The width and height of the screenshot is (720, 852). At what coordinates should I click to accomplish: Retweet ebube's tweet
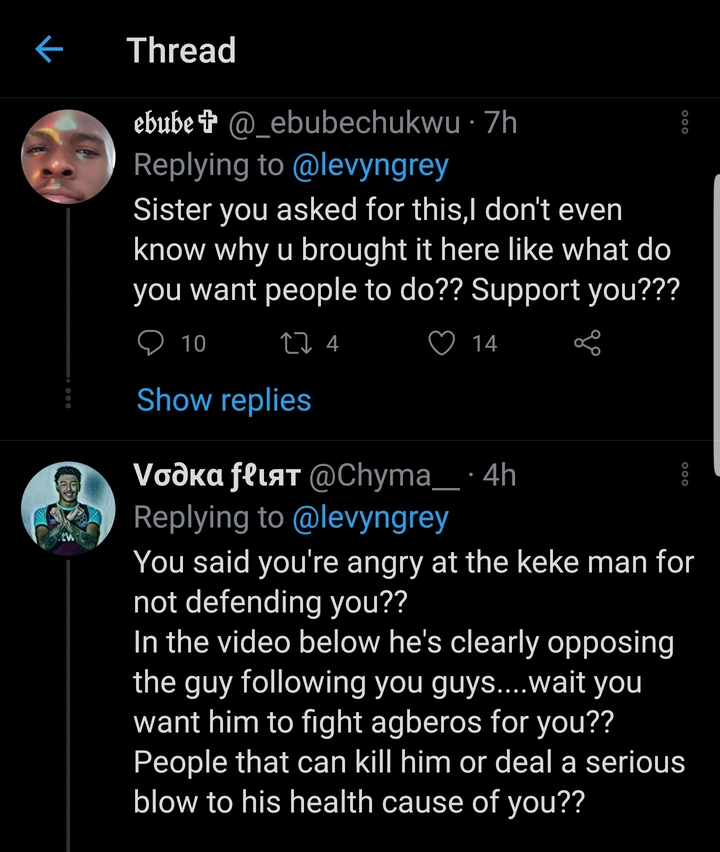point(298,344)
